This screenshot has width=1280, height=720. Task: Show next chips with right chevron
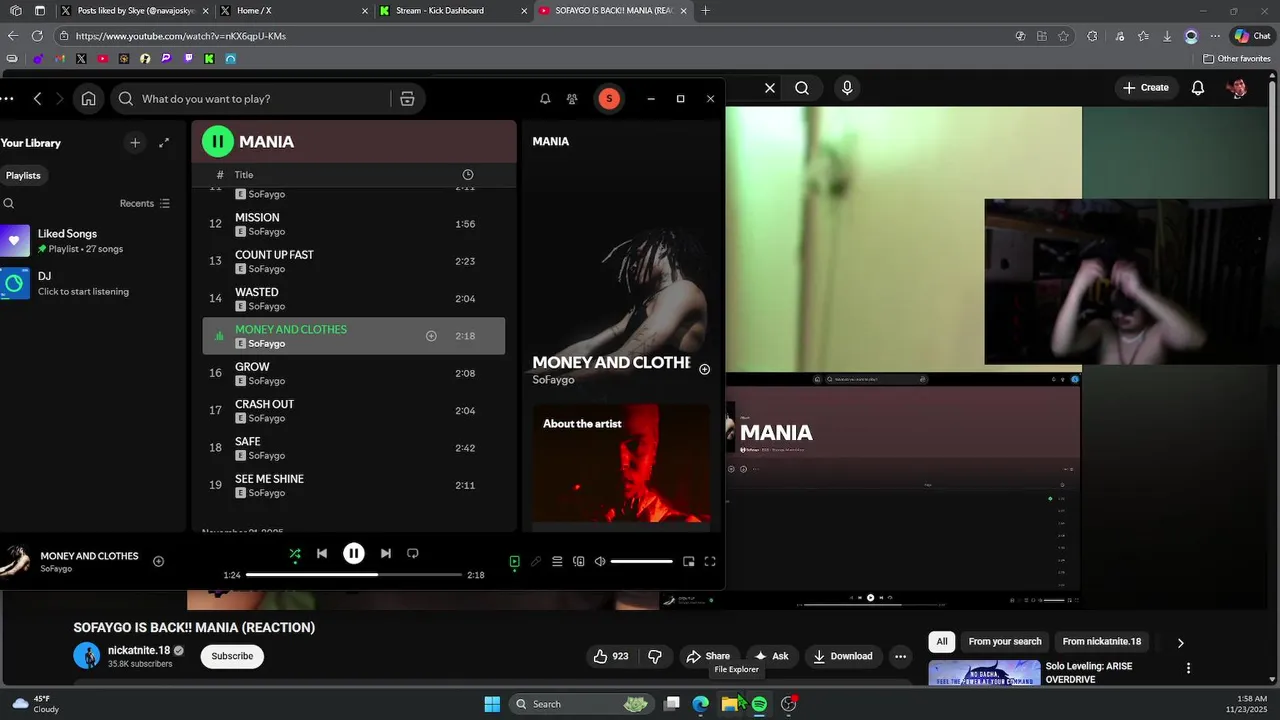click(x=1180, y=643)
